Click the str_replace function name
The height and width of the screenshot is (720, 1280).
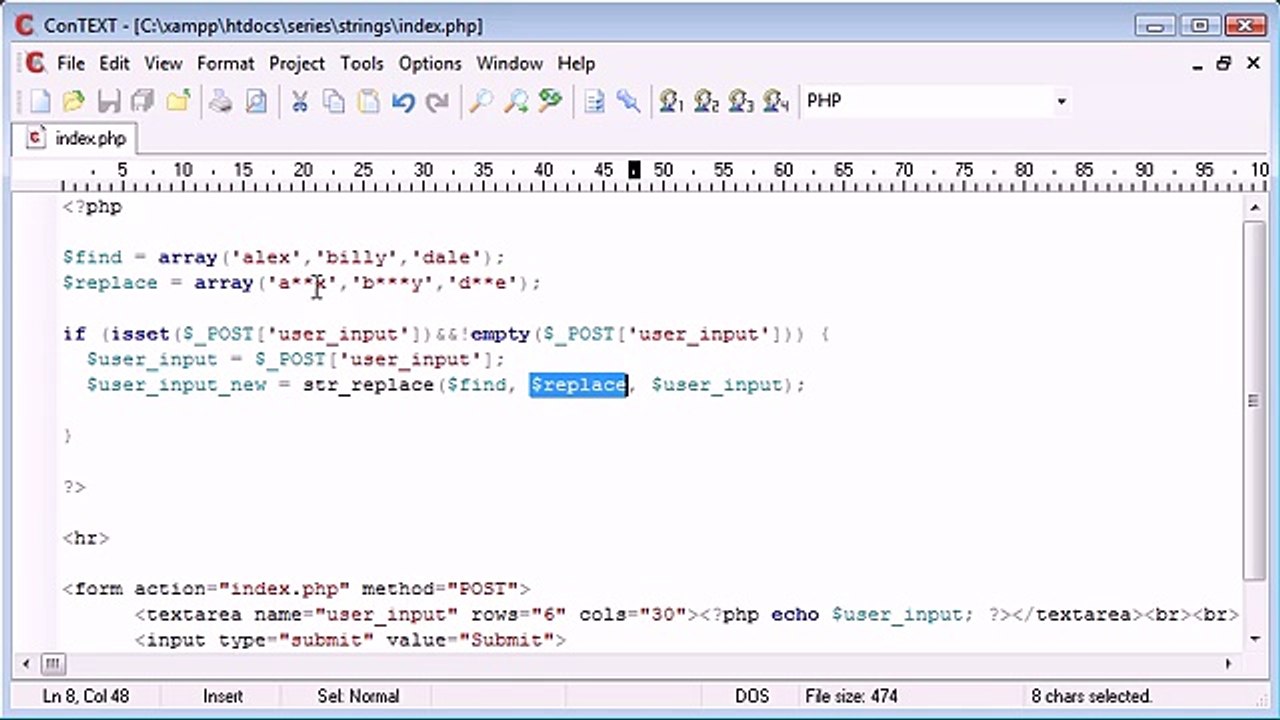(368, 385)
